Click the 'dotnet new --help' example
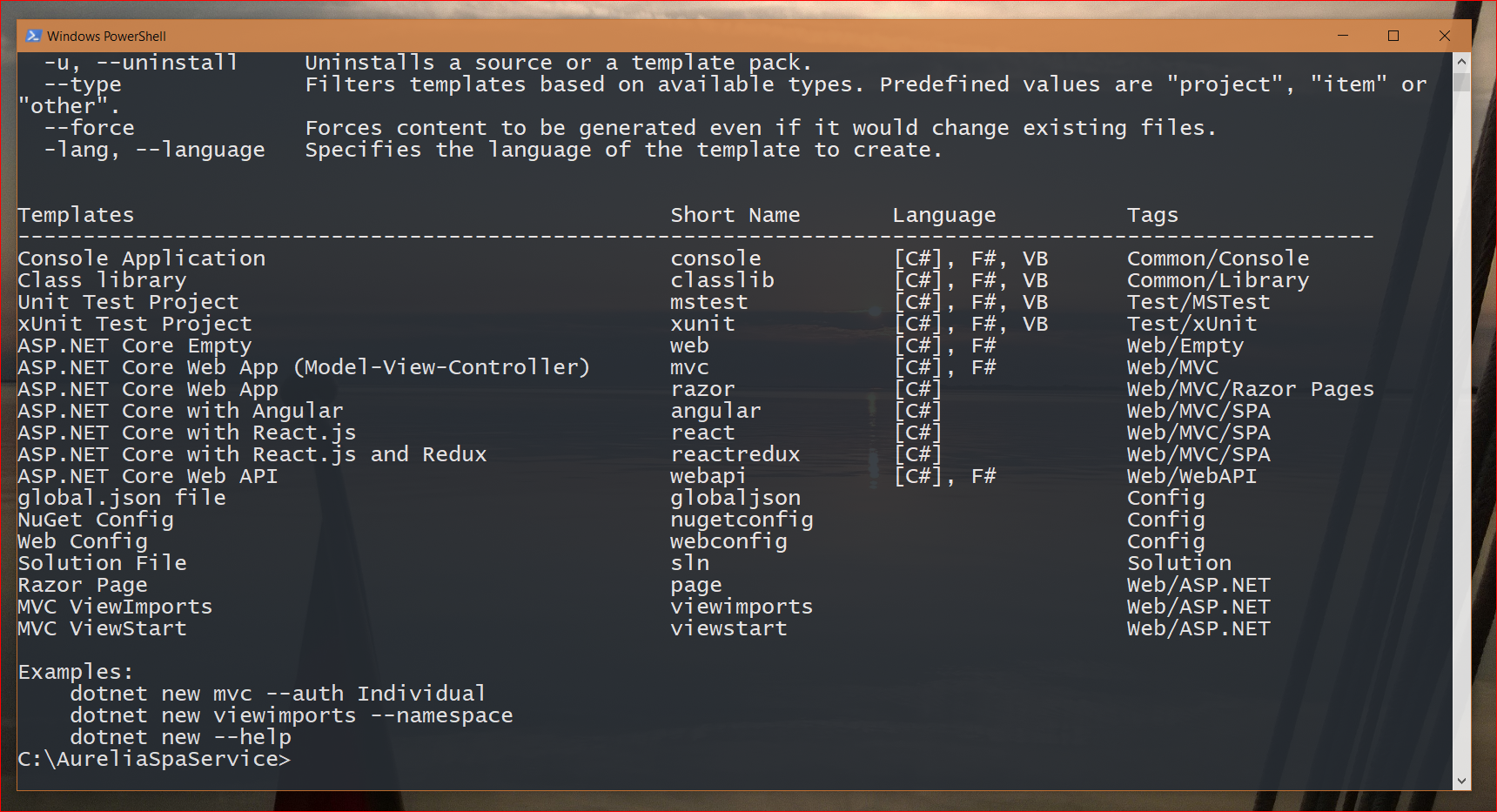This screenshot has height=812, width=1497. [181, 737]
